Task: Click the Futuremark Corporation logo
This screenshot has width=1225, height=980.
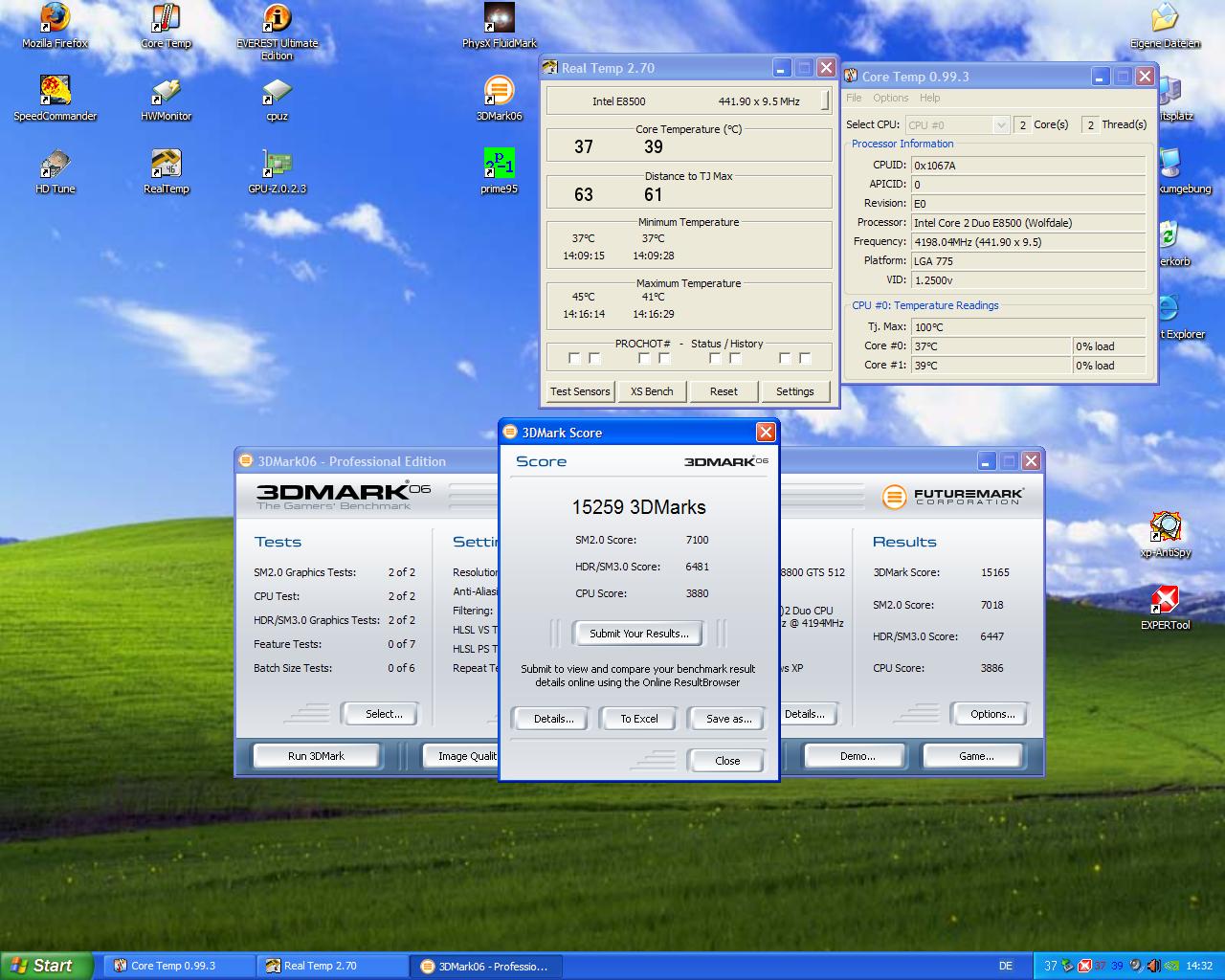Action: pyautogui.click(x=952, y=497)
